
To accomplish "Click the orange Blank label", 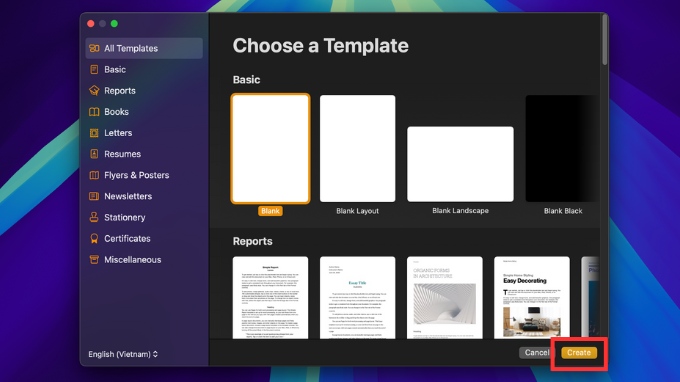I will (x=270, y=211).
